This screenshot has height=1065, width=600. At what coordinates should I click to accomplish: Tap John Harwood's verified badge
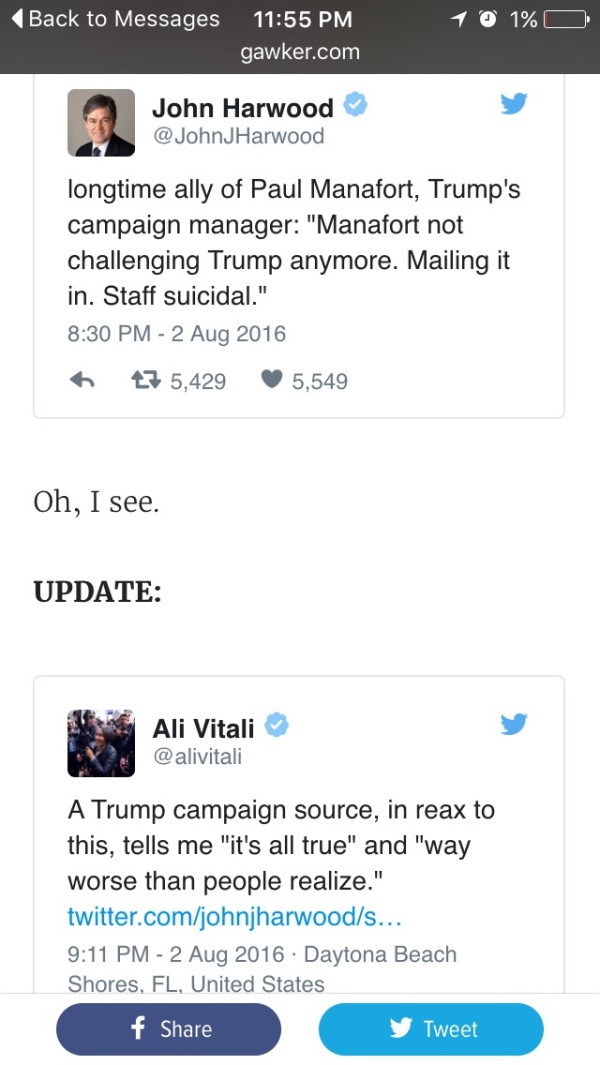[x=356, y=106]
